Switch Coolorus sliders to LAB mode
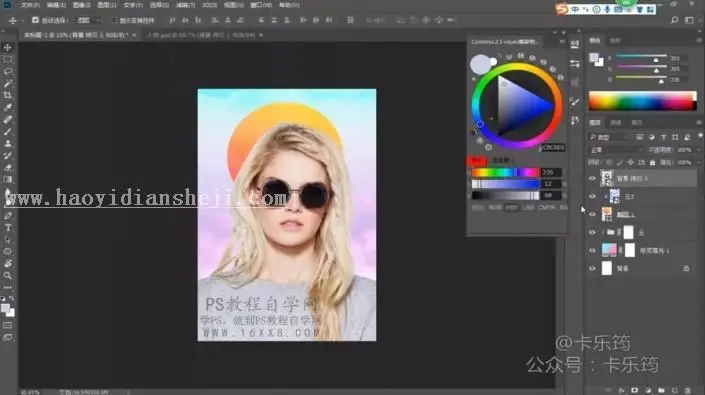The height and width of the screenshot is (395, 705). point(528,207)
